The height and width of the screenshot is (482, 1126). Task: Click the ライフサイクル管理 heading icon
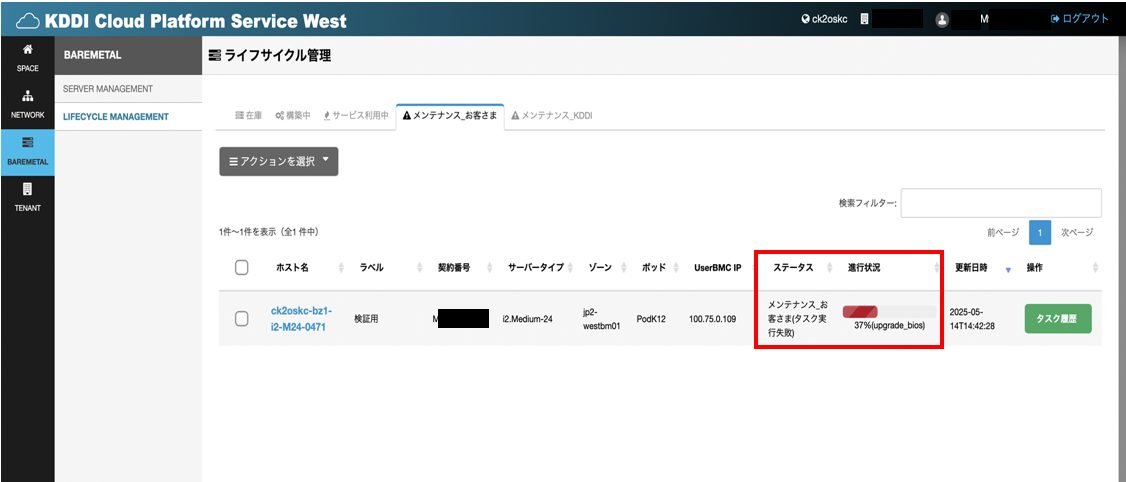(x=213, y=56)
